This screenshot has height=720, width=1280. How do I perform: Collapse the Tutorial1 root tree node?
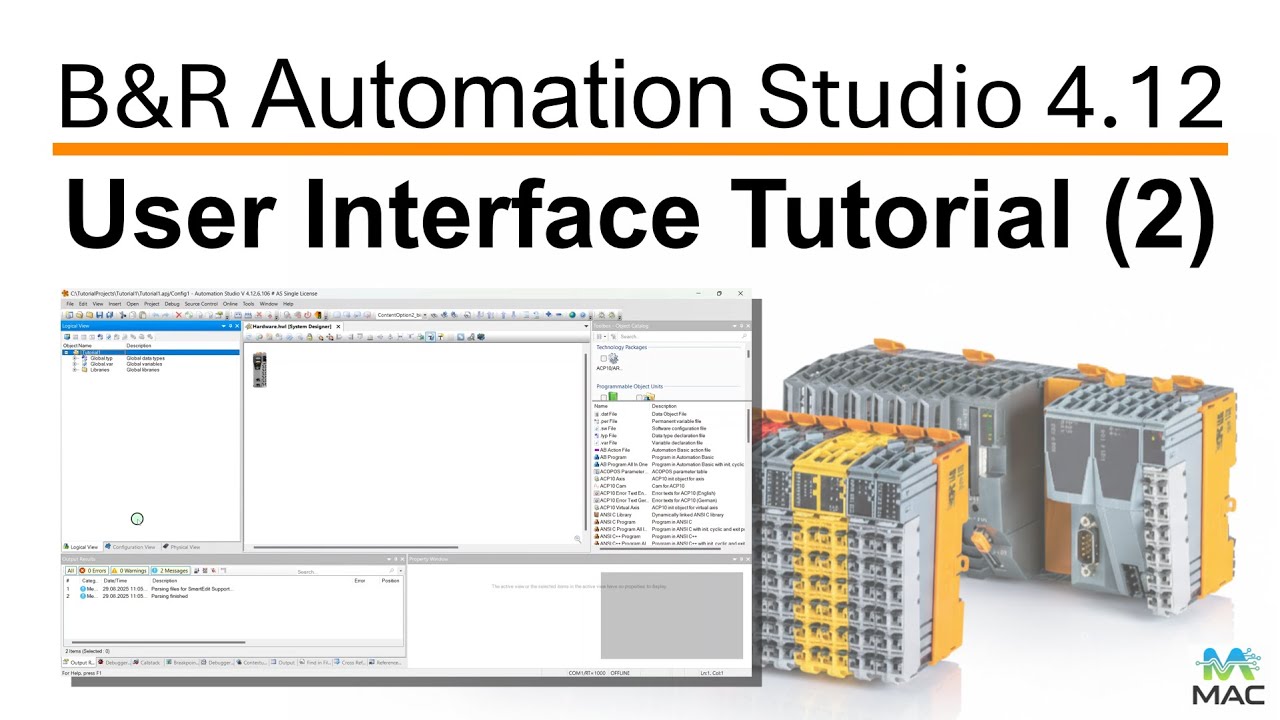66,352
